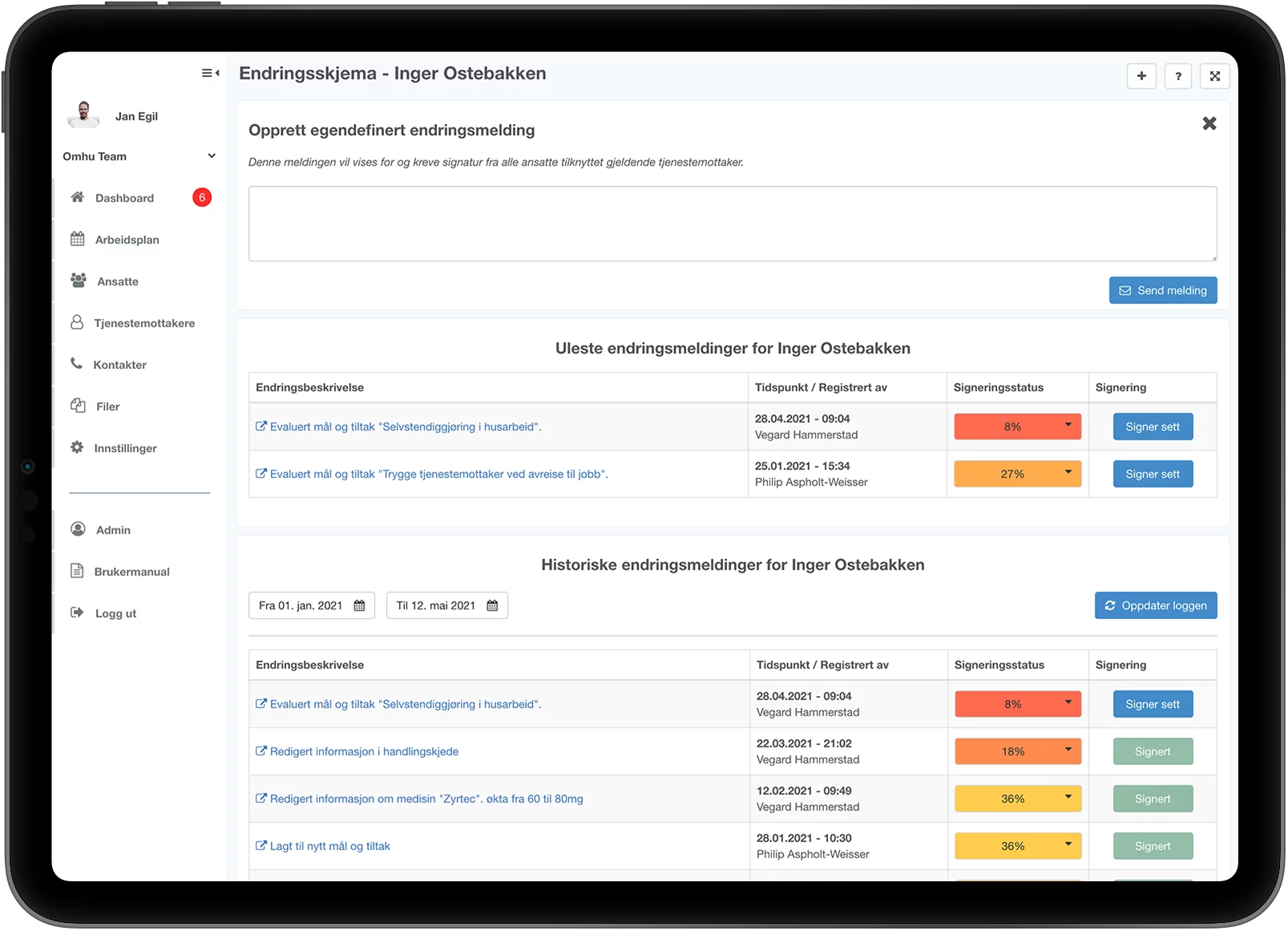Open Innstillinger from the sidebar menu
Viewport: 1288px width, 931px height.
click(x=125, y=448)
